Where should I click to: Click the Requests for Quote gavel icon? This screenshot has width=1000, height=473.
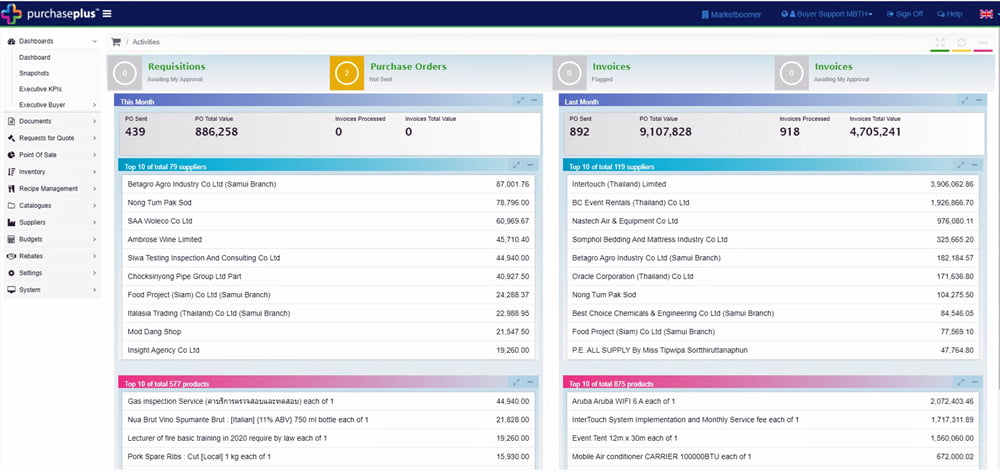[x=11, y=138]
